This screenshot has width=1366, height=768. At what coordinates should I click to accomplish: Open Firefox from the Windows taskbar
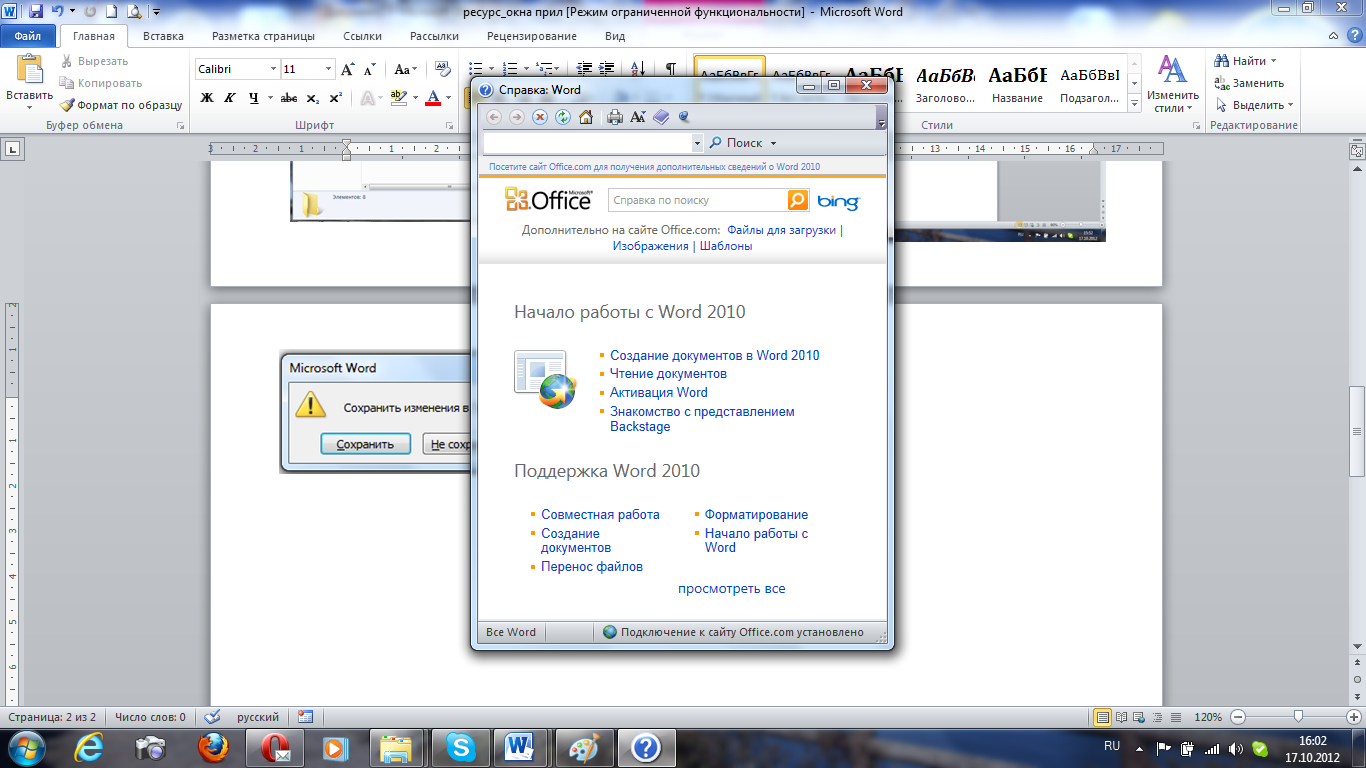click(213, 747)
